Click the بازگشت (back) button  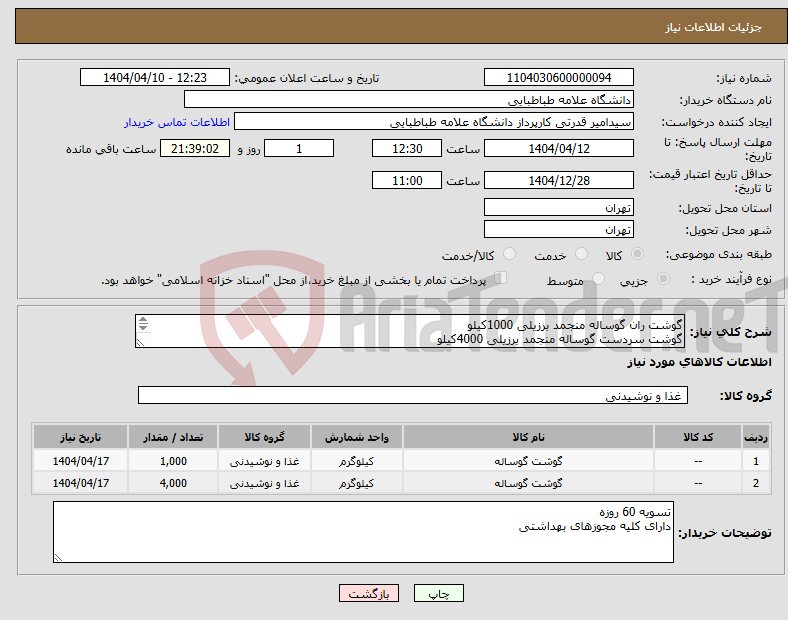[x=369, y=593]
